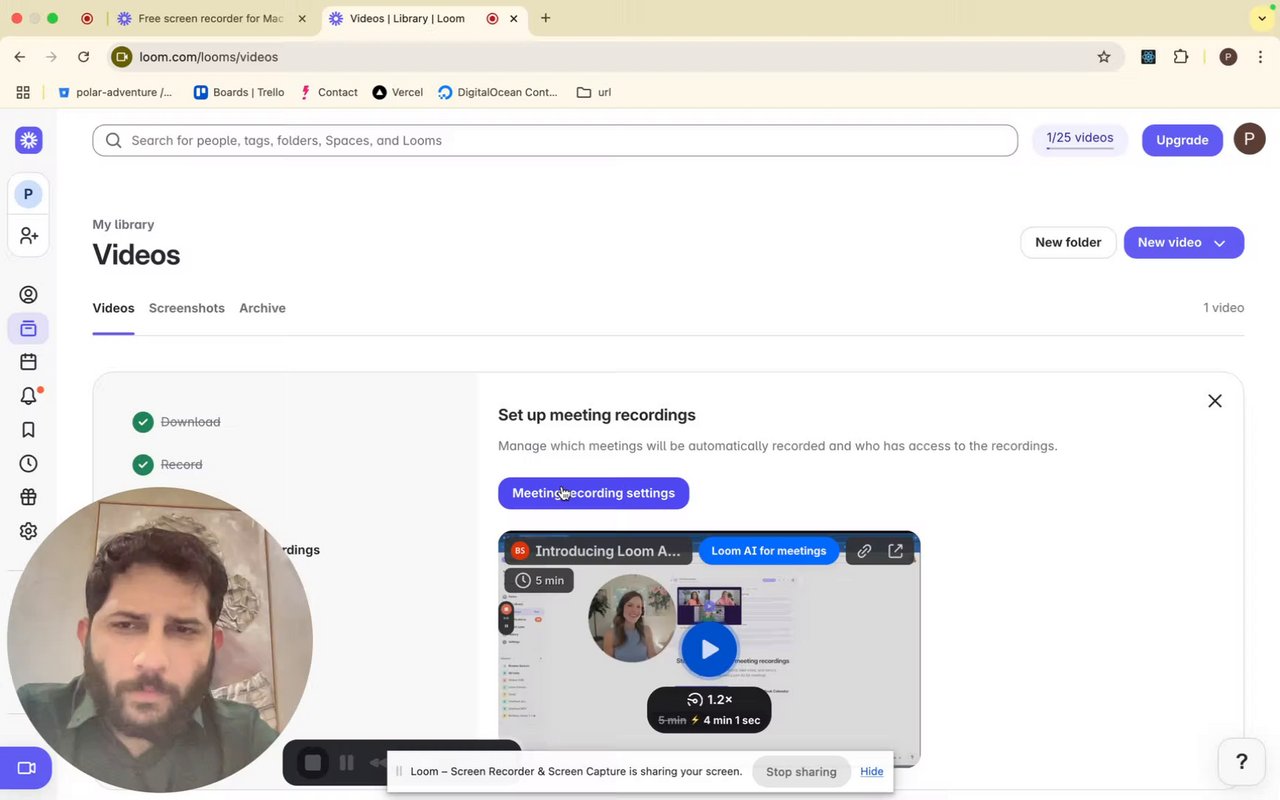Switch to Free screen recorder browser tab
This screenshot has height=800, width=1280.
[x=210, y=18]
